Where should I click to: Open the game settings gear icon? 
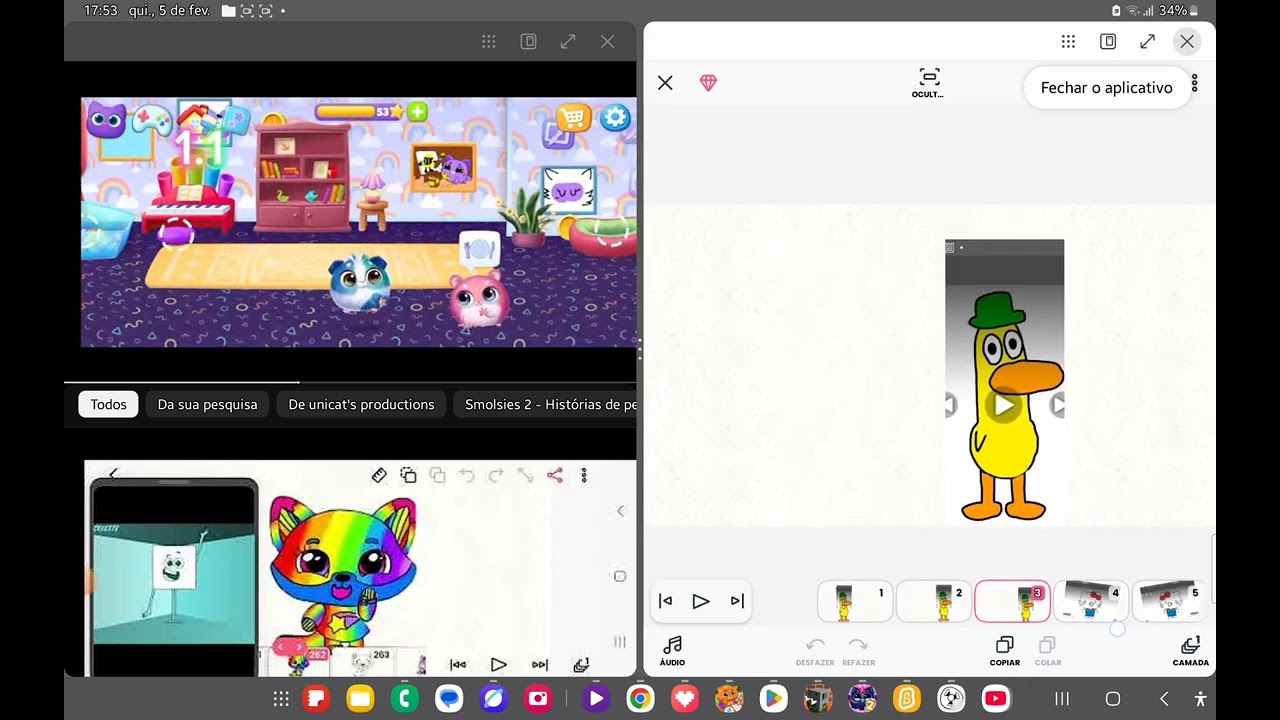coord(615,117)
